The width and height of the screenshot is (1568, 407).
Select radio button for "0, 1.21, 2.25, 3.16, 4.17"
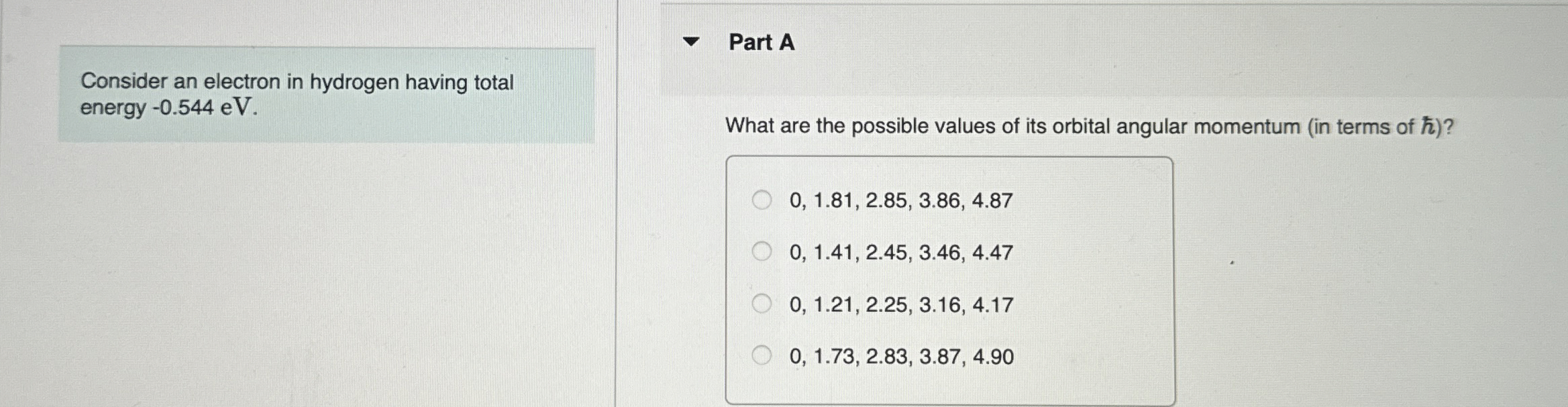click(x=762, y=305)
